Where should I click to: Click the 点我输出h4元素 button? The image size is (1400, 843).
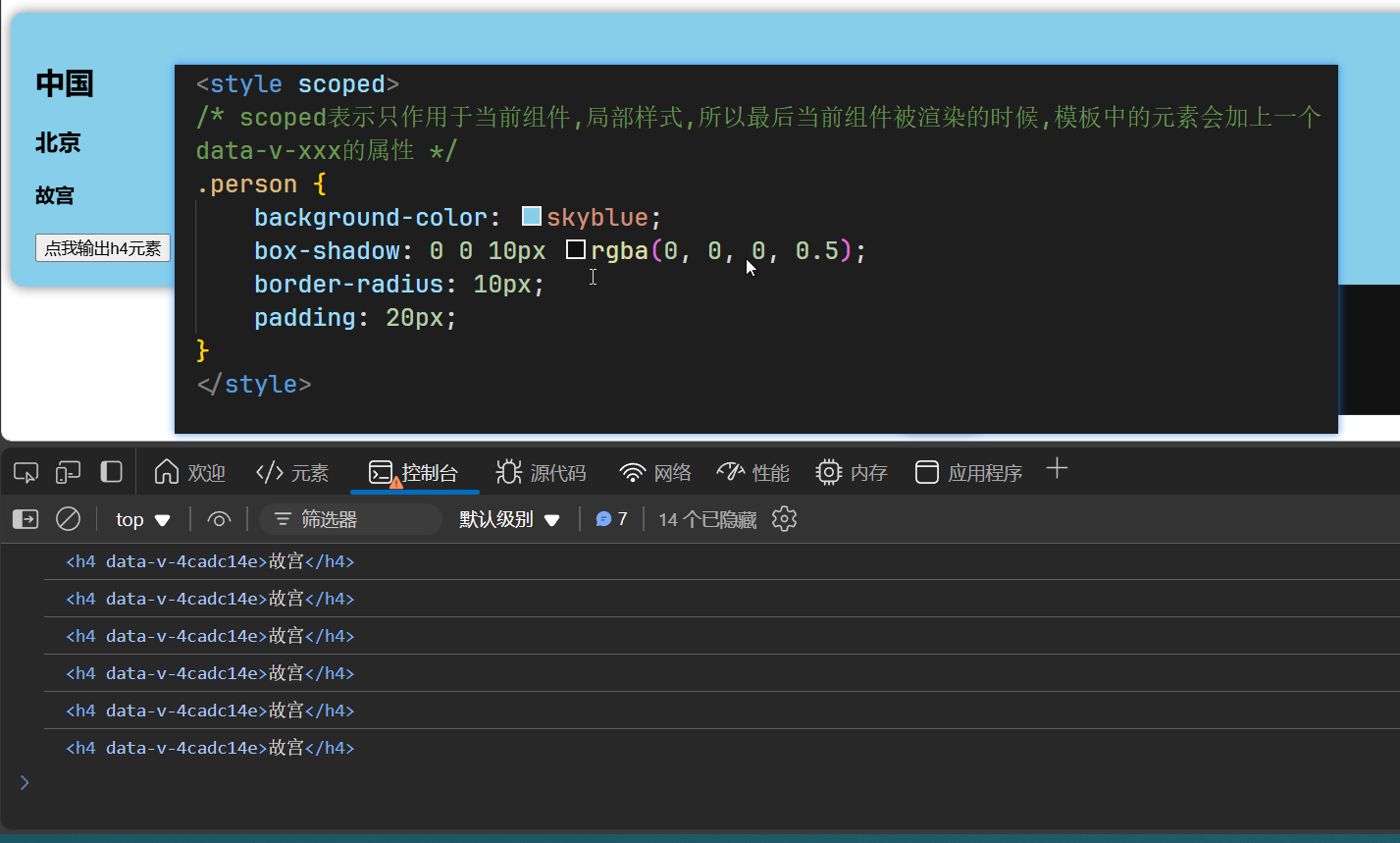(x=103, y=248)
